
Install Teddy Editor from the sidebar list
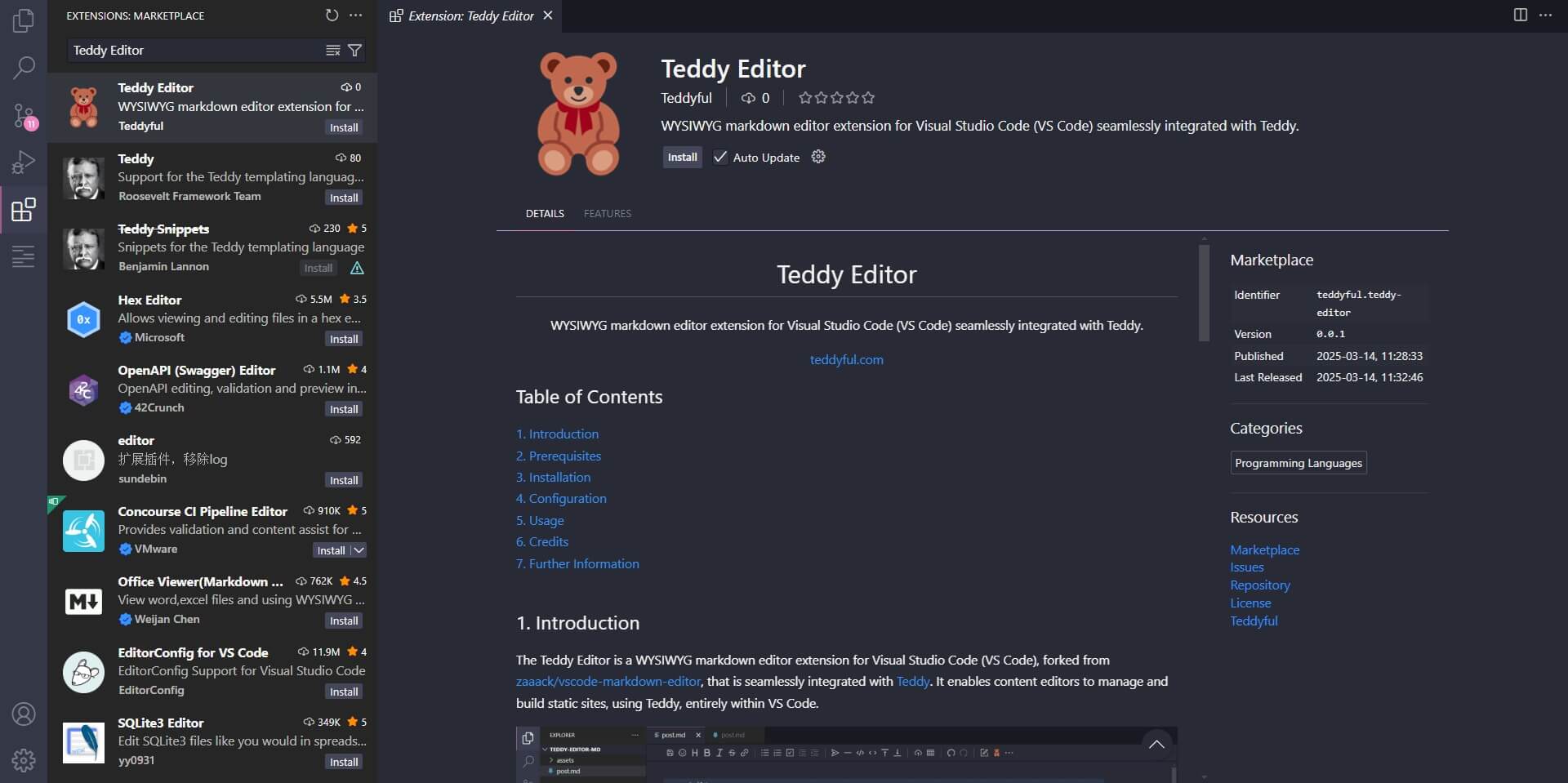344,127
